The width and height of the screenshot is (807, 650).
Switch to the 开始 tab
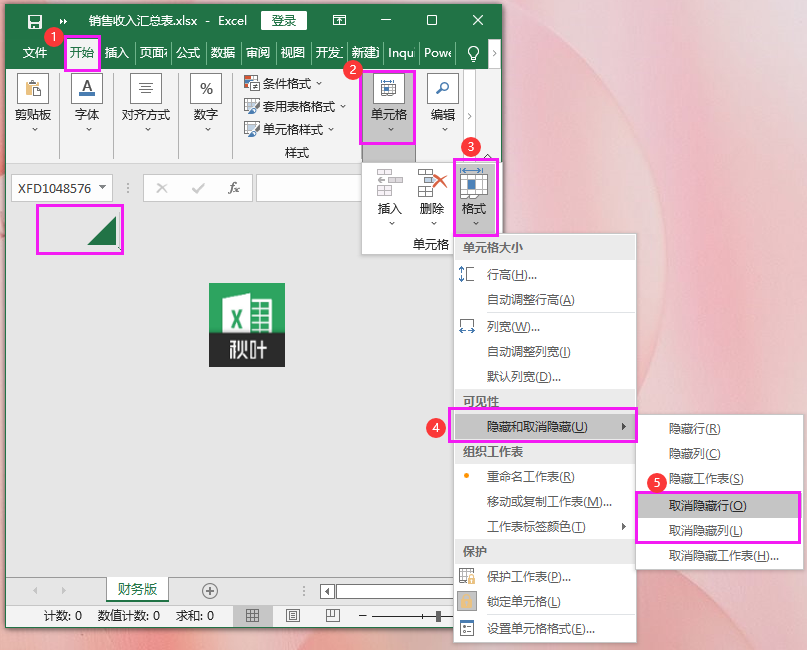pyautogui.click(x=82, y=52)
